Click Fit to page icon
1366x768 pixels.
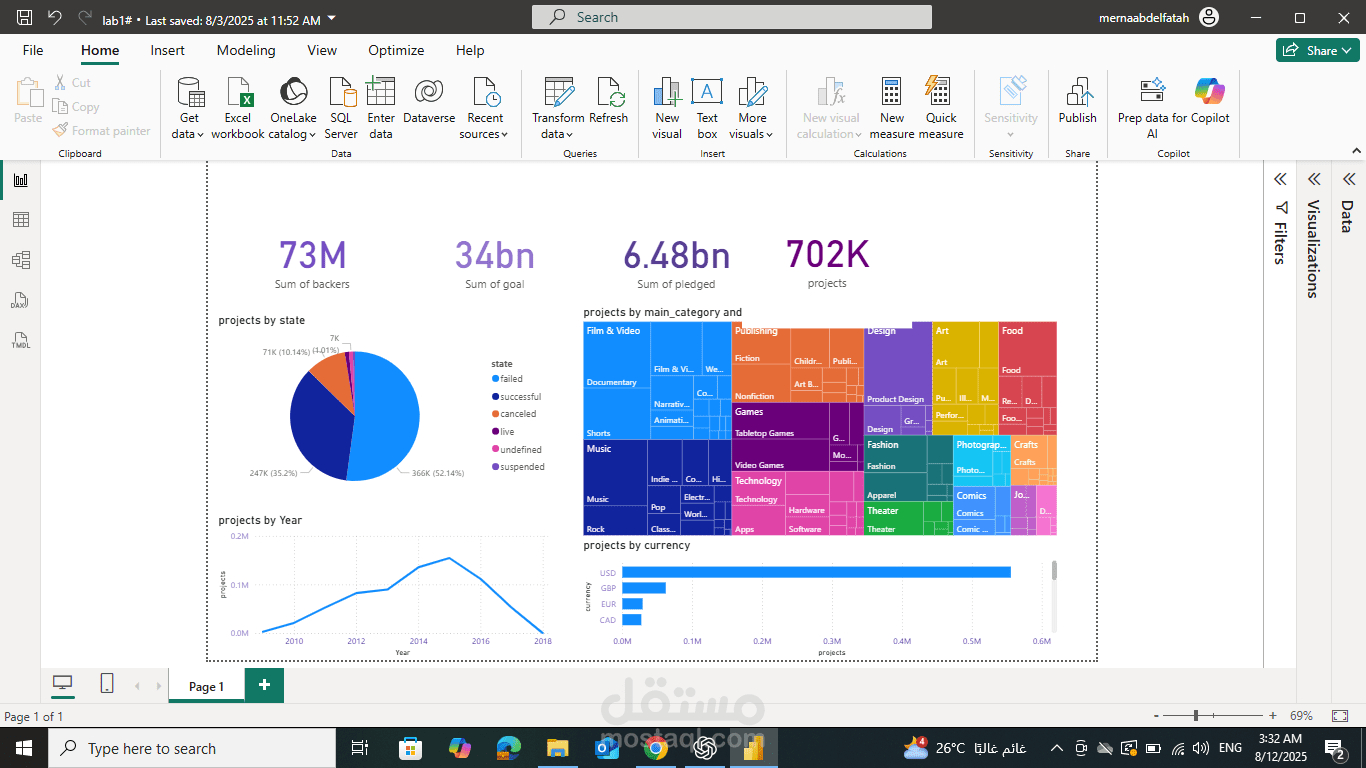click(x=1340, y=716)
